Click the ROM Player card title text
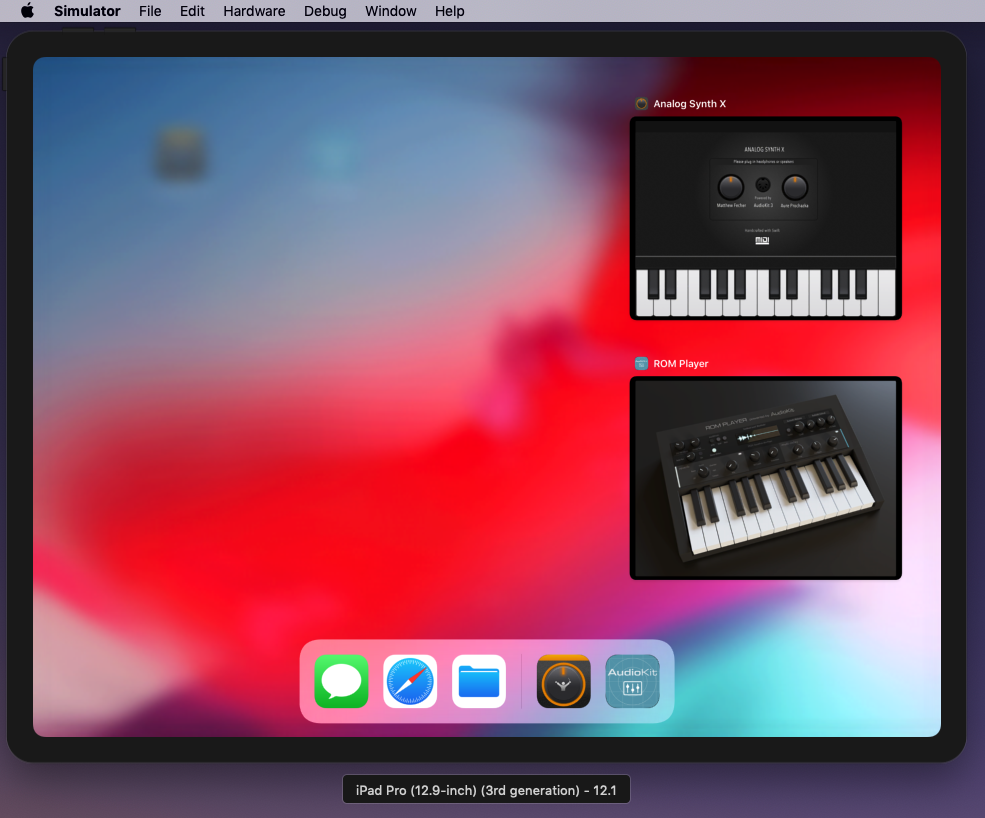This screenshot has width=985, height=818. [x=681, y=364]
